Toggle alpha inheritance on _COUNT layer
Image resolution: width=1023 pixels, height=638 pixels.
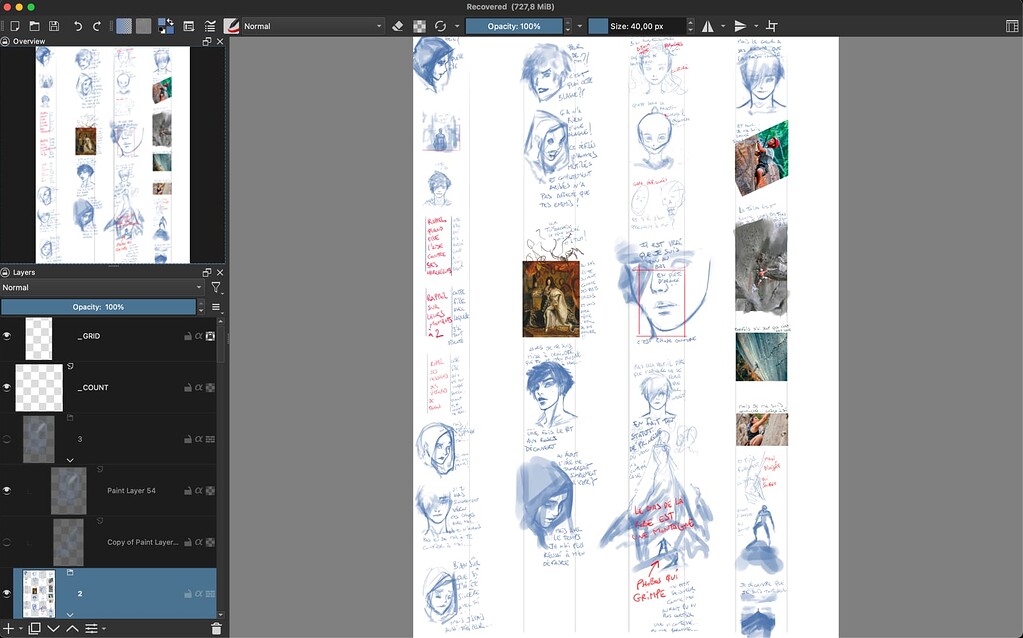pyautogui.click(x=199, y=387)
